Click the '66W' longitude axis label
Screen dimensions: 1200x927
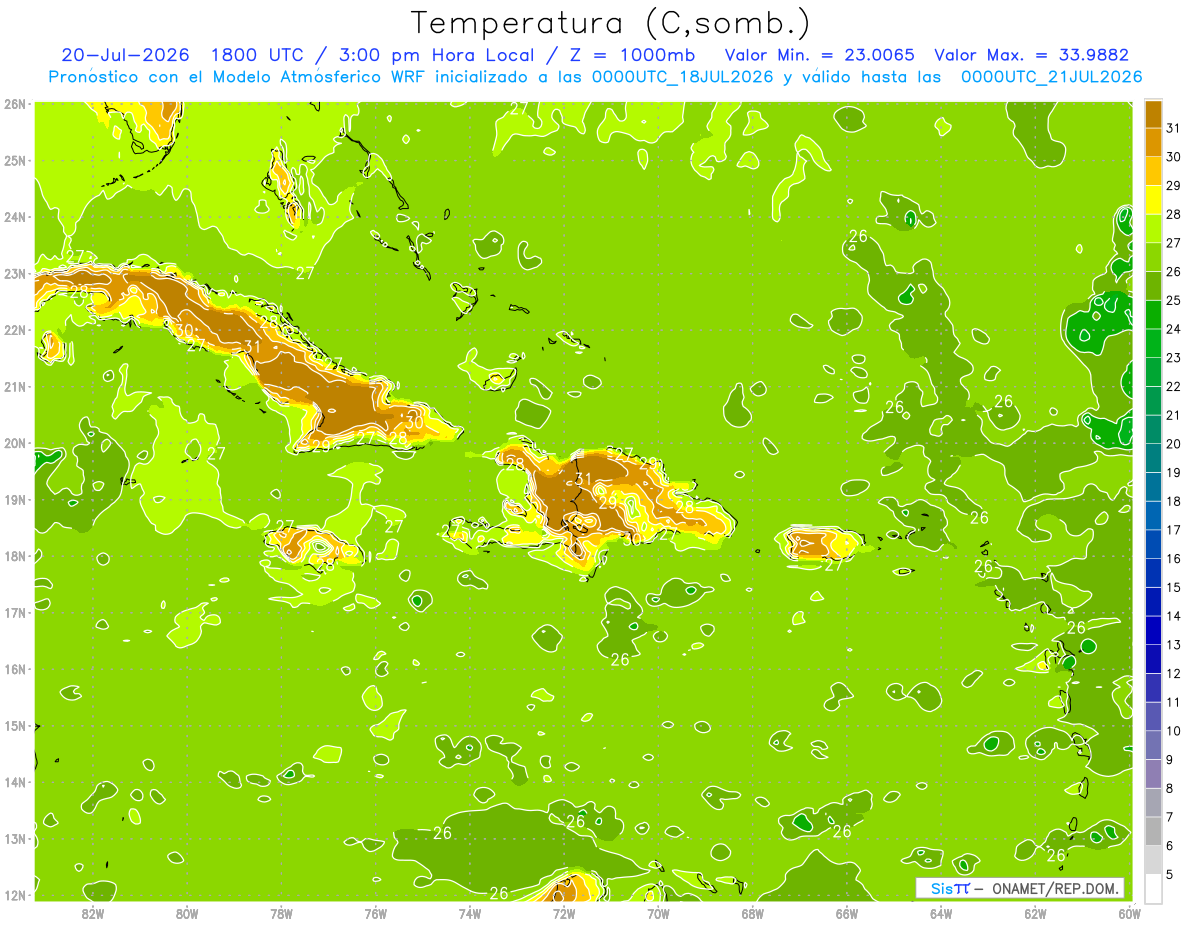847,914
